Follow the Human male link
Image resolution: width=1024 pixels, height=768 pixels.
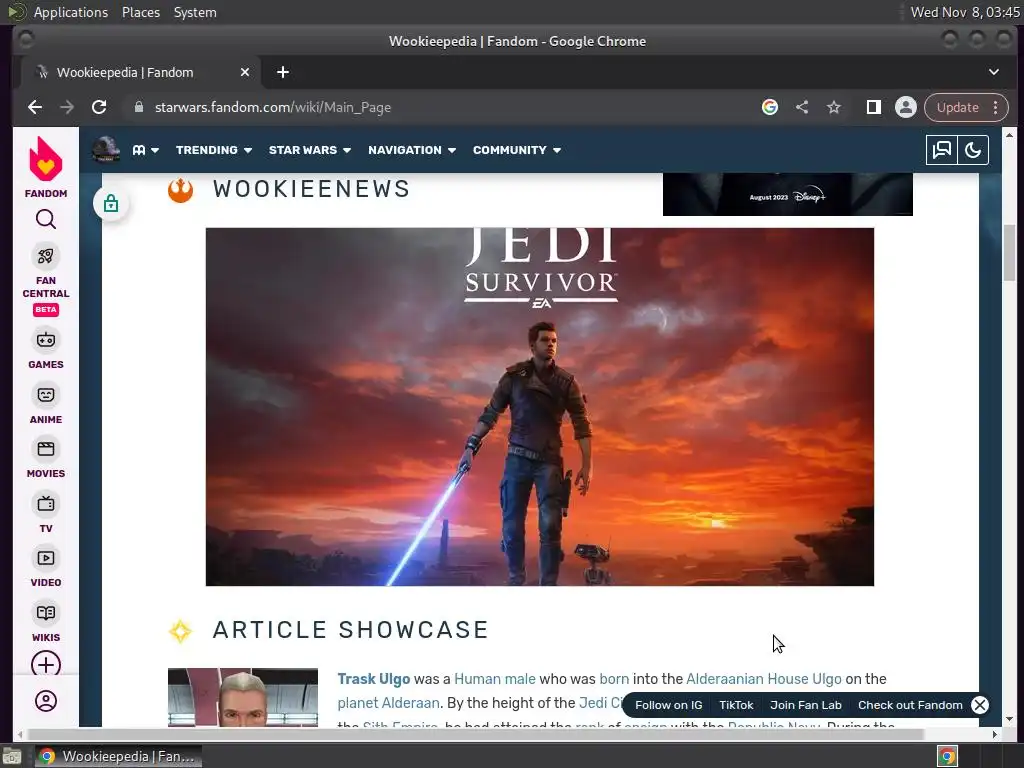coord(494,679)
